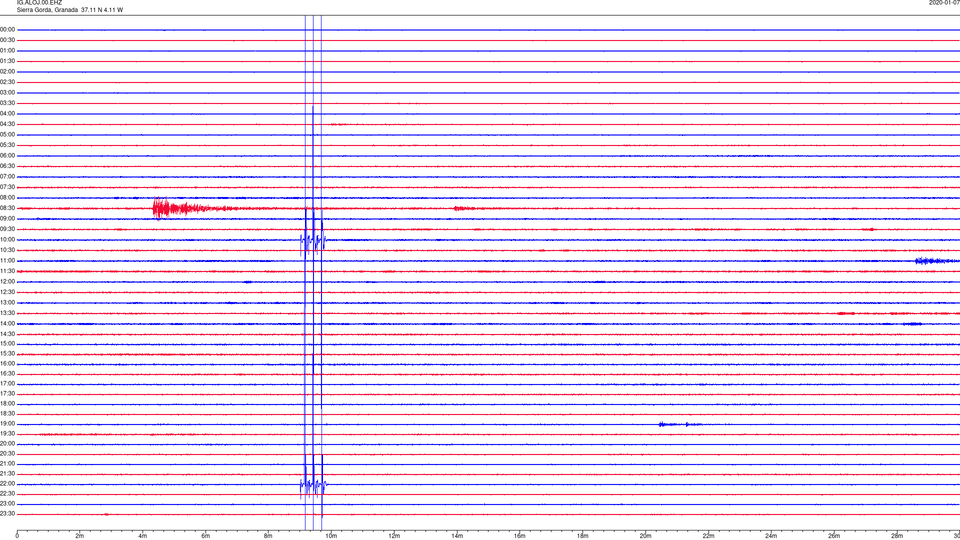The image size is (960, 540).
Task: Click the '04:00' row label
Action: 7,114
